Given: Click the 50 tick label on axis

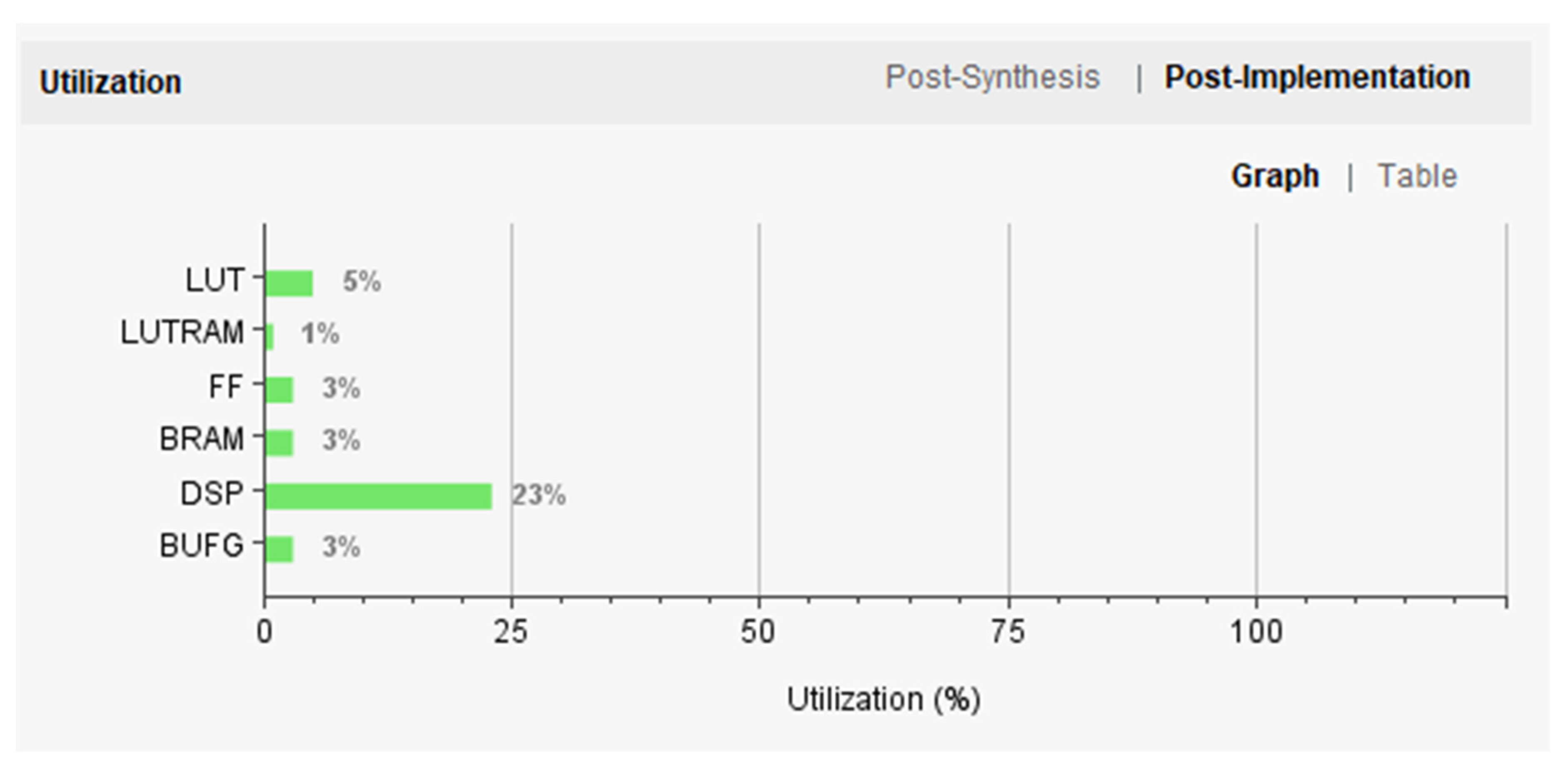Looking at the screenshot, I should click(x=758, y=632).
